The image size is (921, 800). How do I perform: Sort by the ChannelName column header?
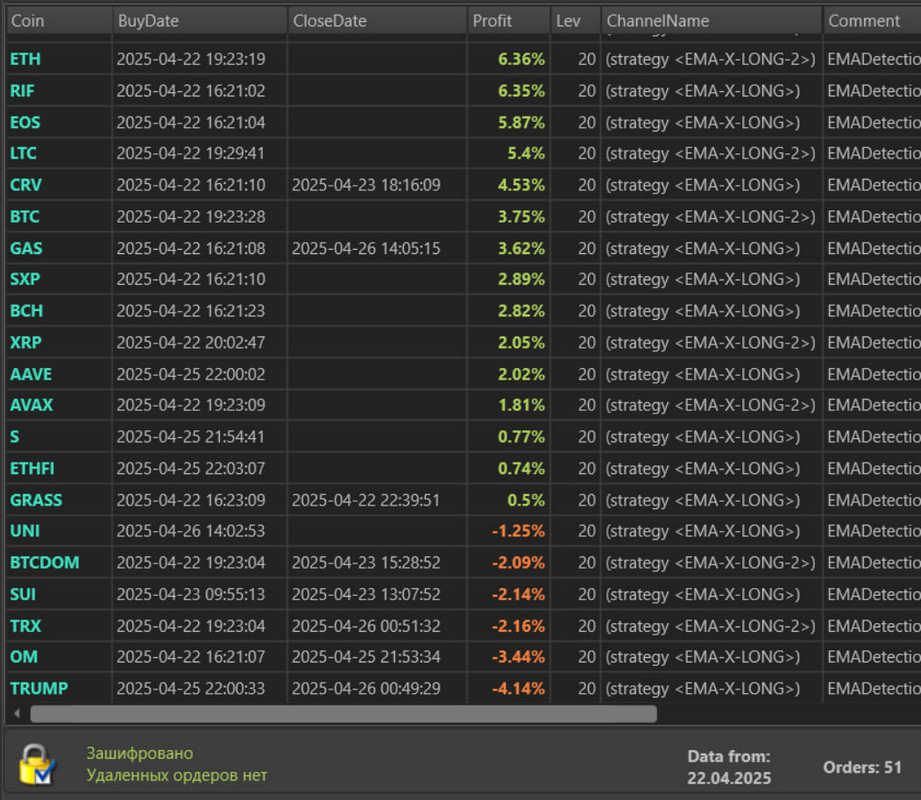click(711, 21)
